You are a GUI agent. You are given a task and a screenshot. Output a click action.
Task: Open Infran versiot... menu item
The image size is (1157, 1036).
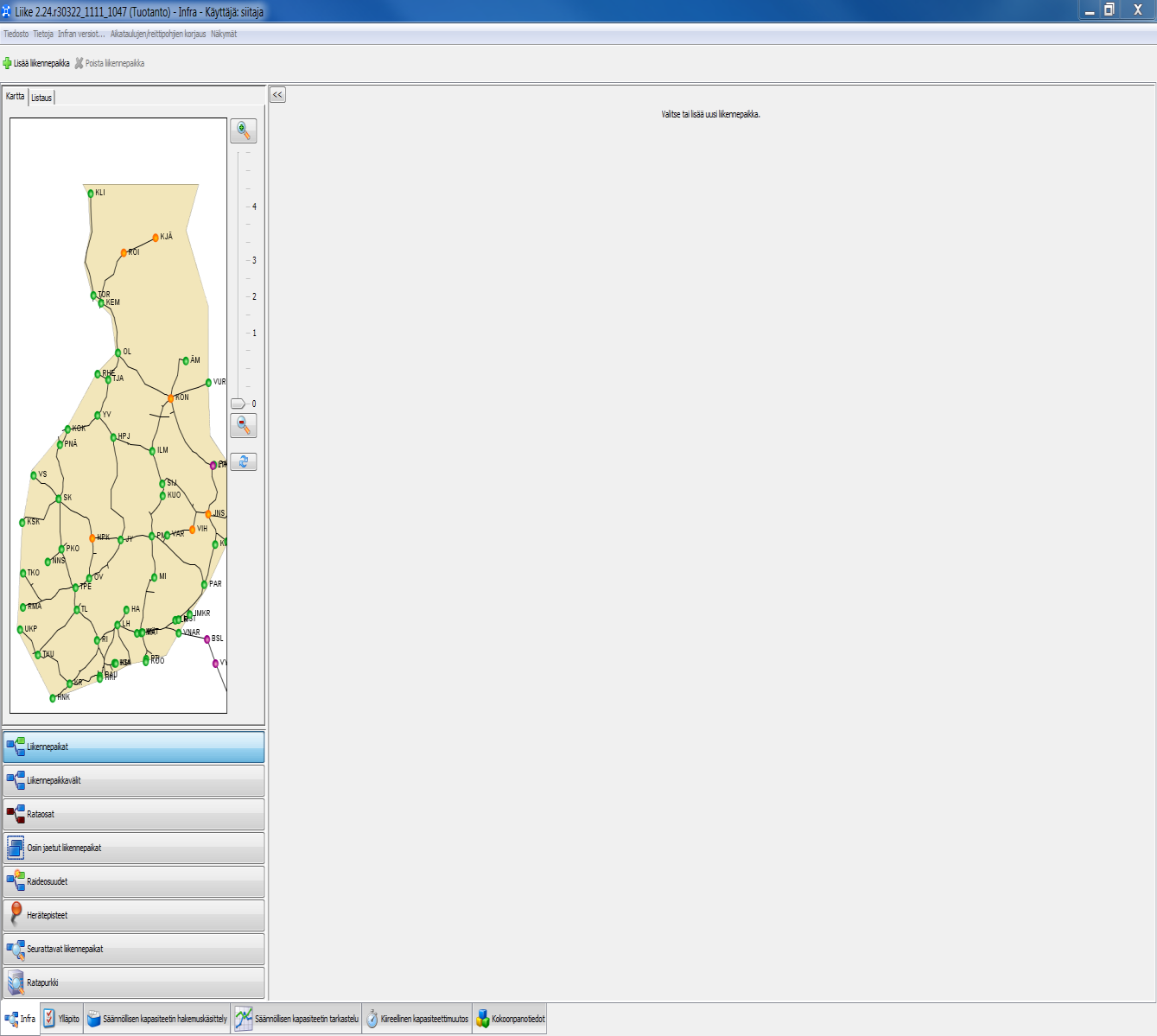click(x=81, y=34)
